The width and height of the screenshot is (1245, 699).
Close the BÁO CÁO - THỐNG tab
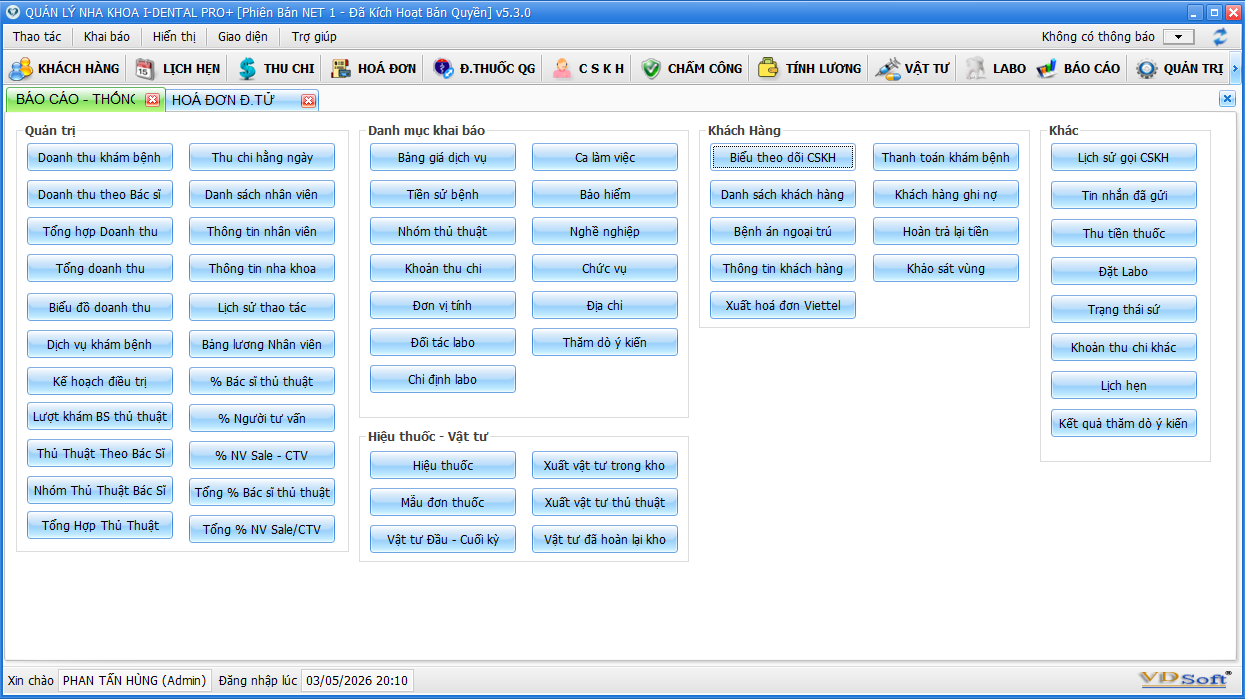click(152, 100)
